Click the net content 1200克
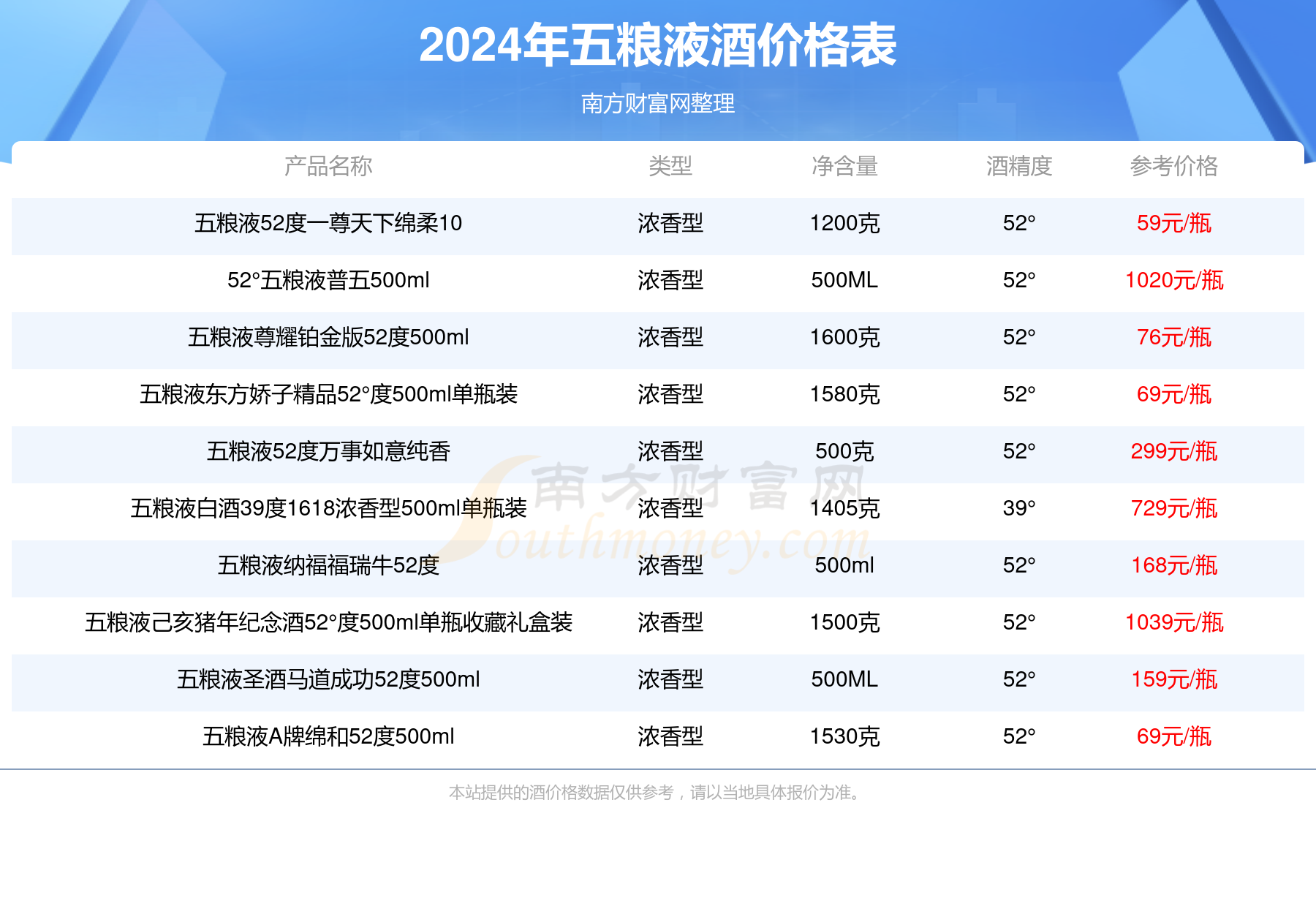Image resolution: width=1316 pixels, height=914 pixels. pos(844,223)
